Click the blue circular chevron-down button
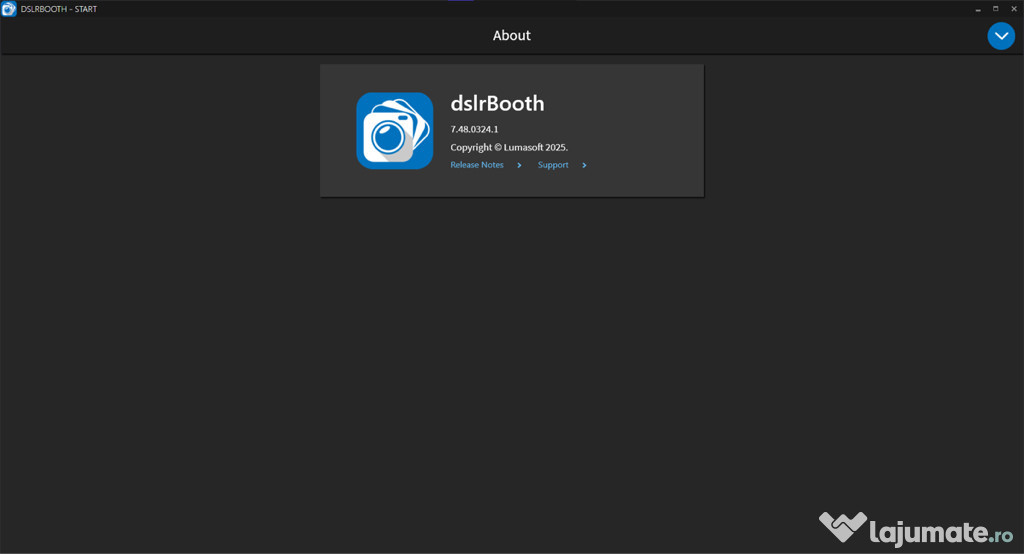The width and height of the screenshot is (1024, 554). [1000, 36]
